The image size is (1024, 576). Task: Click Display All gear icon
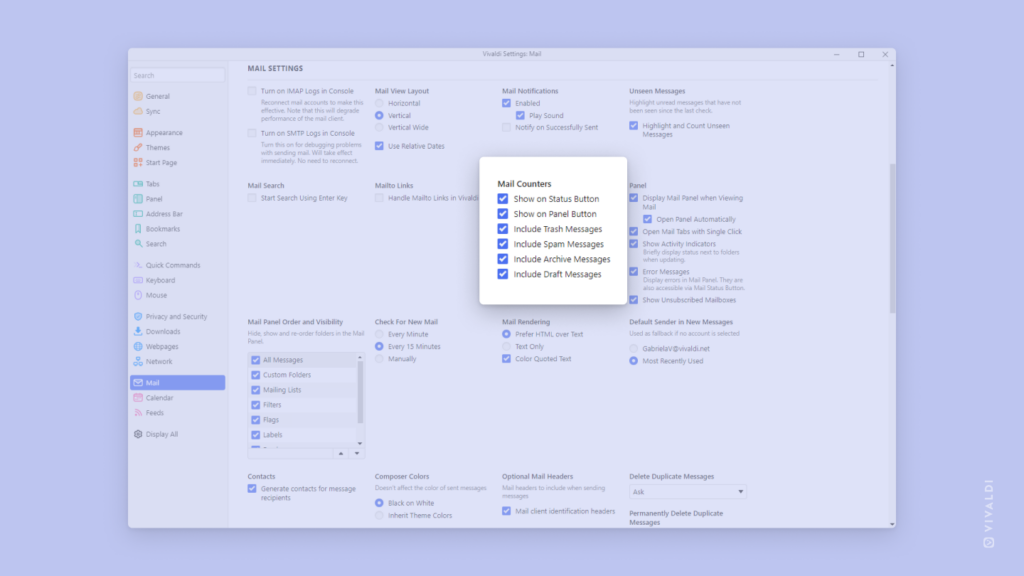click(x=138, y=434)
